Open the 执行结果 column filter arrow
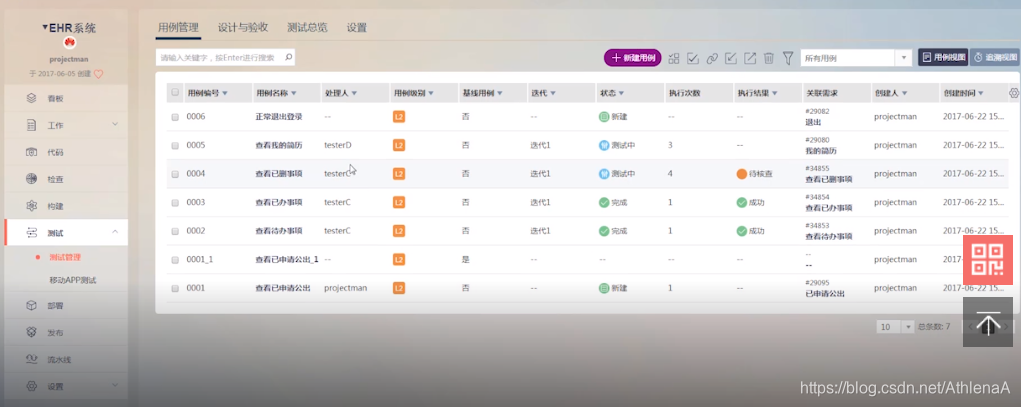 777,93
